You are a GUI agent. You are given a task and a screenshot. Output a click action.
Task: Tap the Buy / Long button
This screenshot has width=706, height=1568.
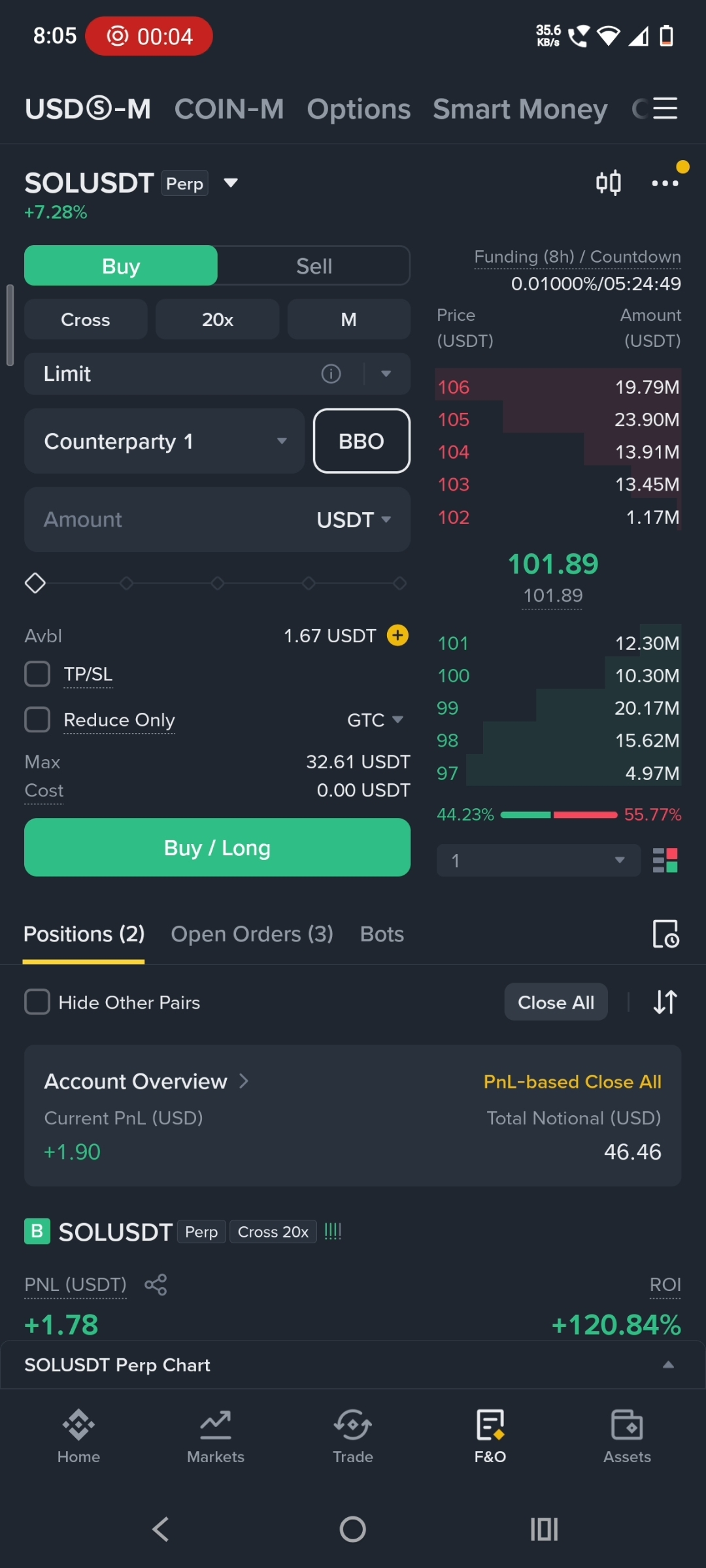217,847
